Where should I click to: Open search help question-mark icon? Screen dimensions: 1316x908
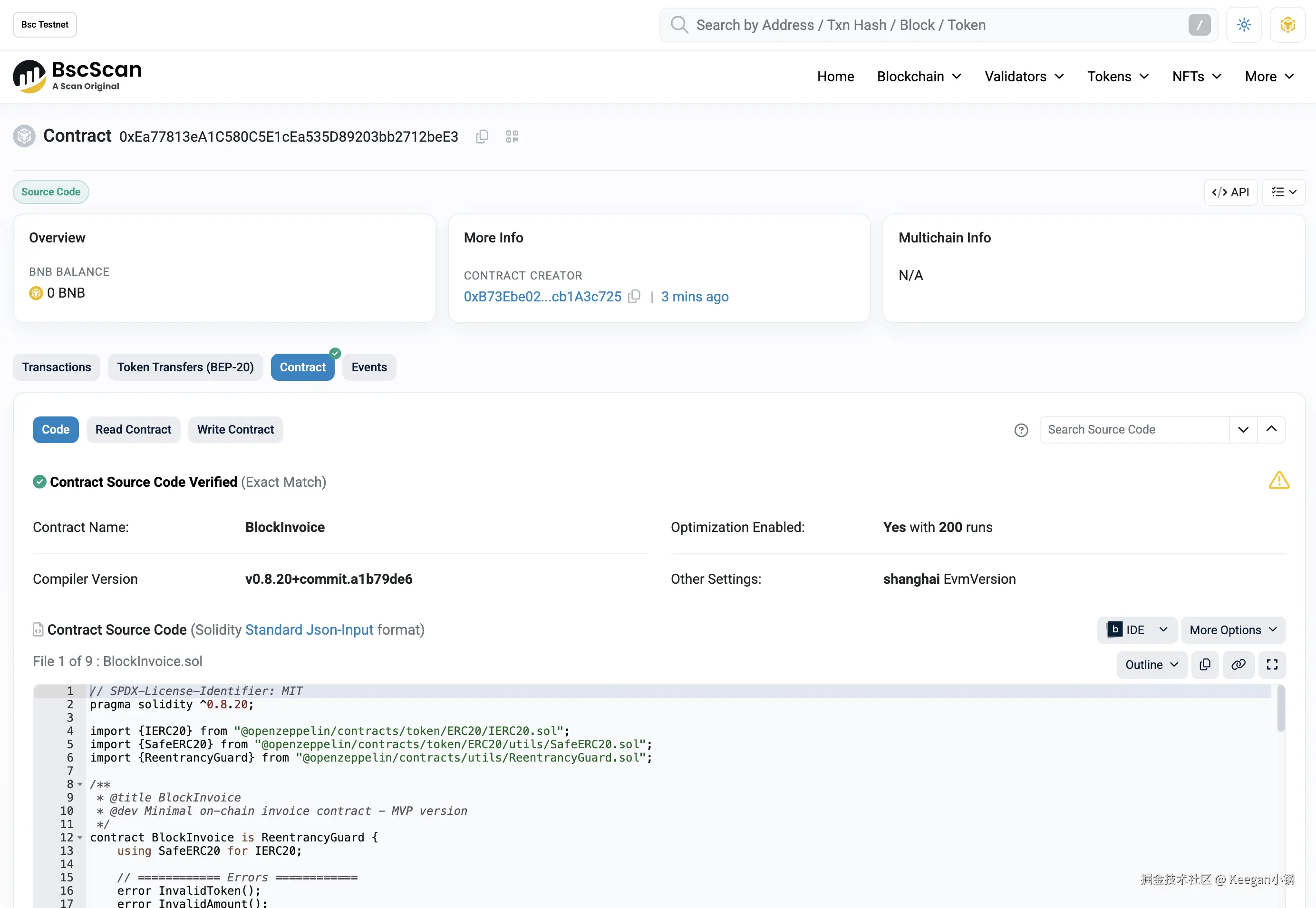[x=1021, y=430]
